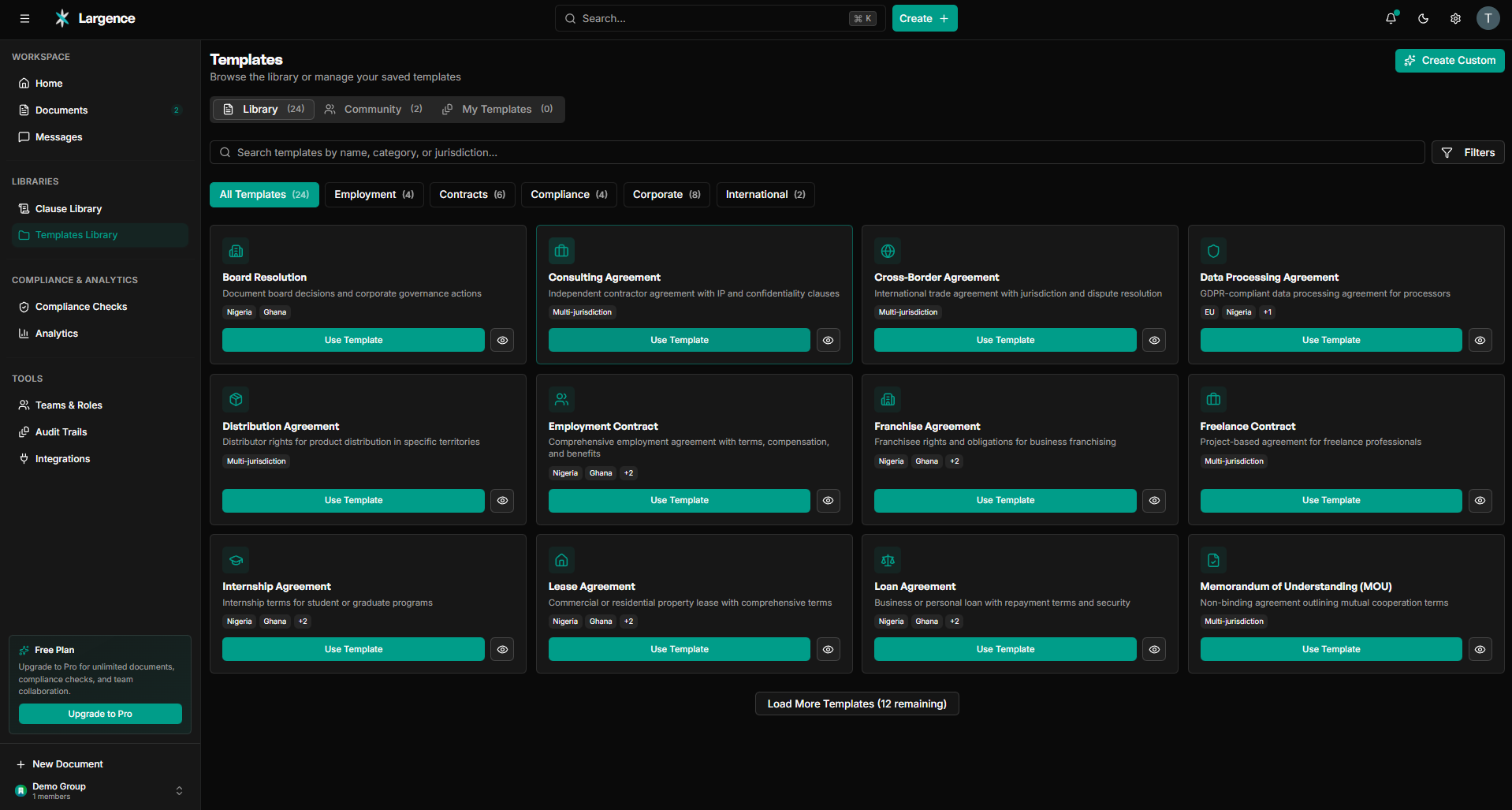Screen dimensions: 1512x810
Task: Use Template for Freelance Contract
Action: pos(1331,501)
